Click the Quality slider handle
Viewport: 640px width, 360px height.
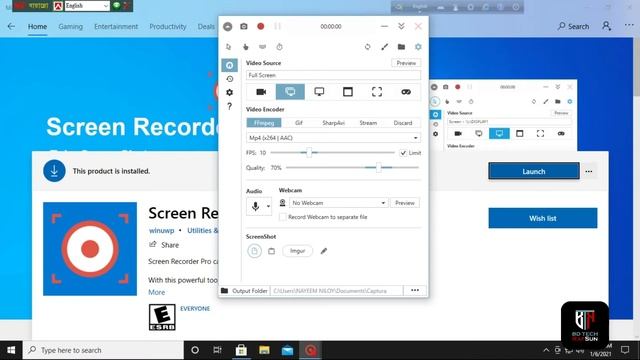[378, 167]
